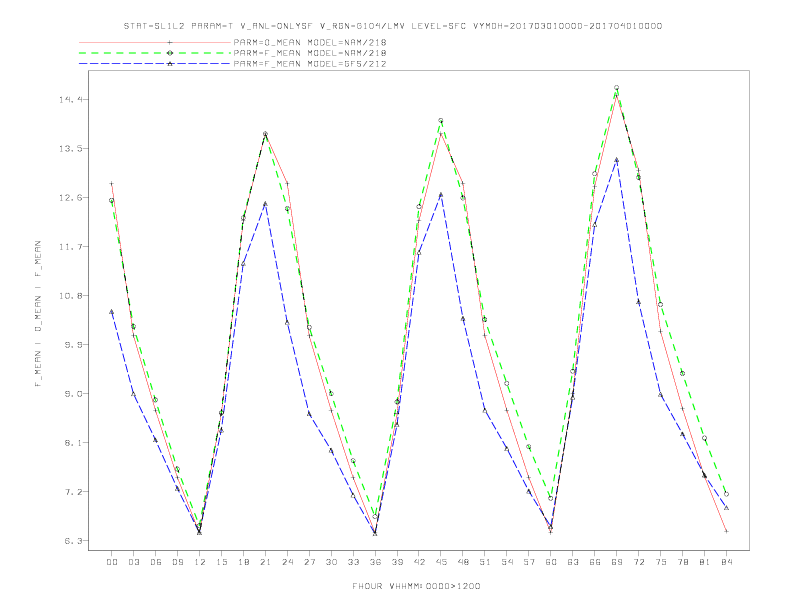Click x-axis tick label 21
This screenshot has height=612, width=792.
point(265,562)
